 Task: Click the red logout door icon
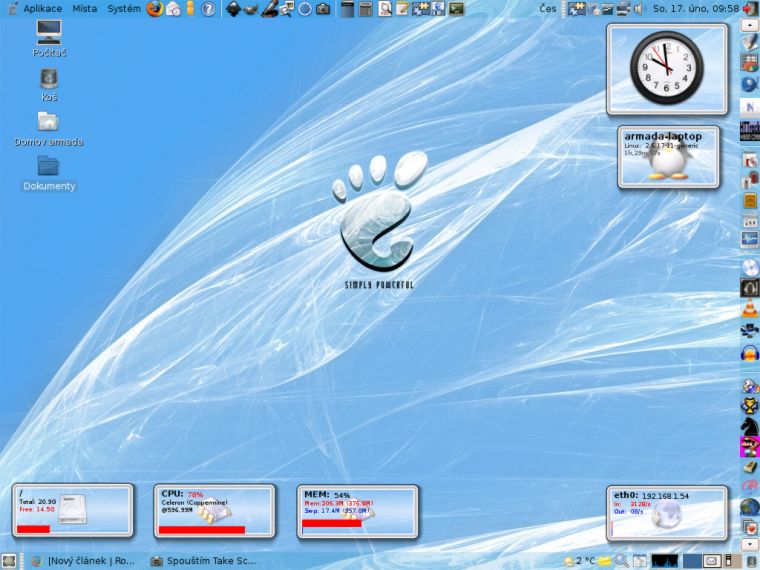tap(750, 9)
